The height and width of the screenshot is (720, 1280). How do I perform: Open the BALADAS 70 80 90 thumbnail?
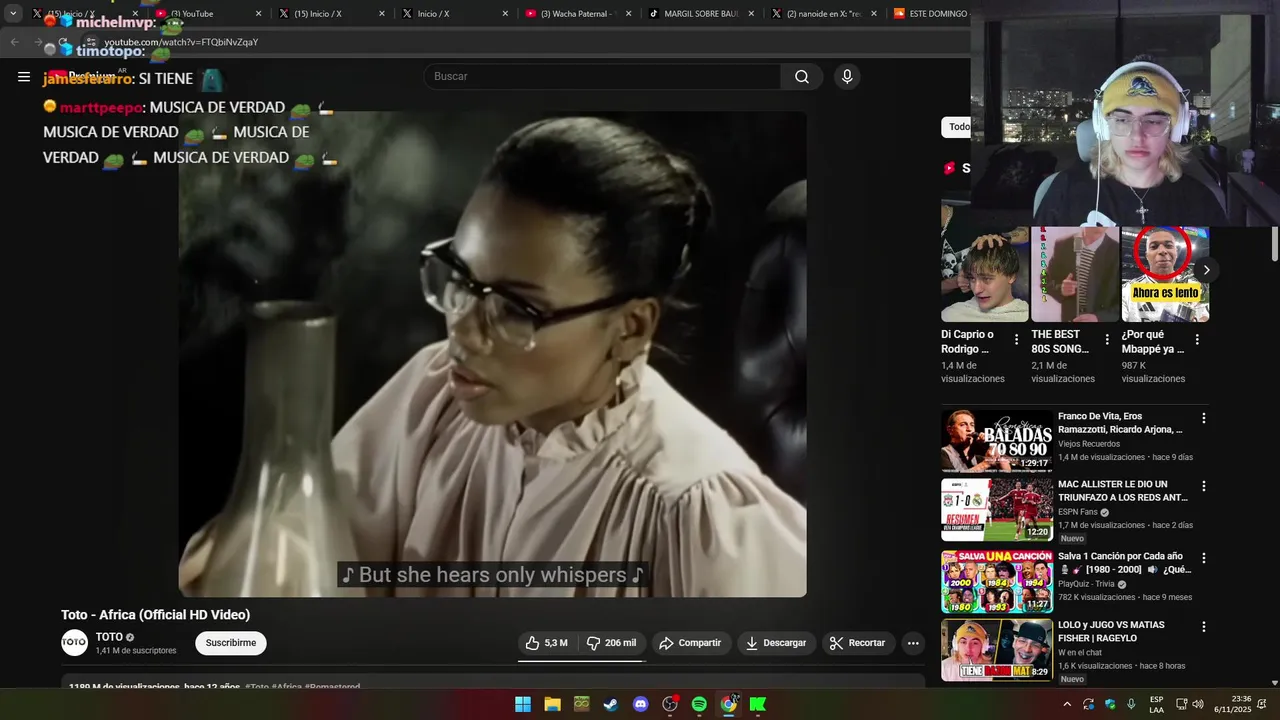[996, 441]
